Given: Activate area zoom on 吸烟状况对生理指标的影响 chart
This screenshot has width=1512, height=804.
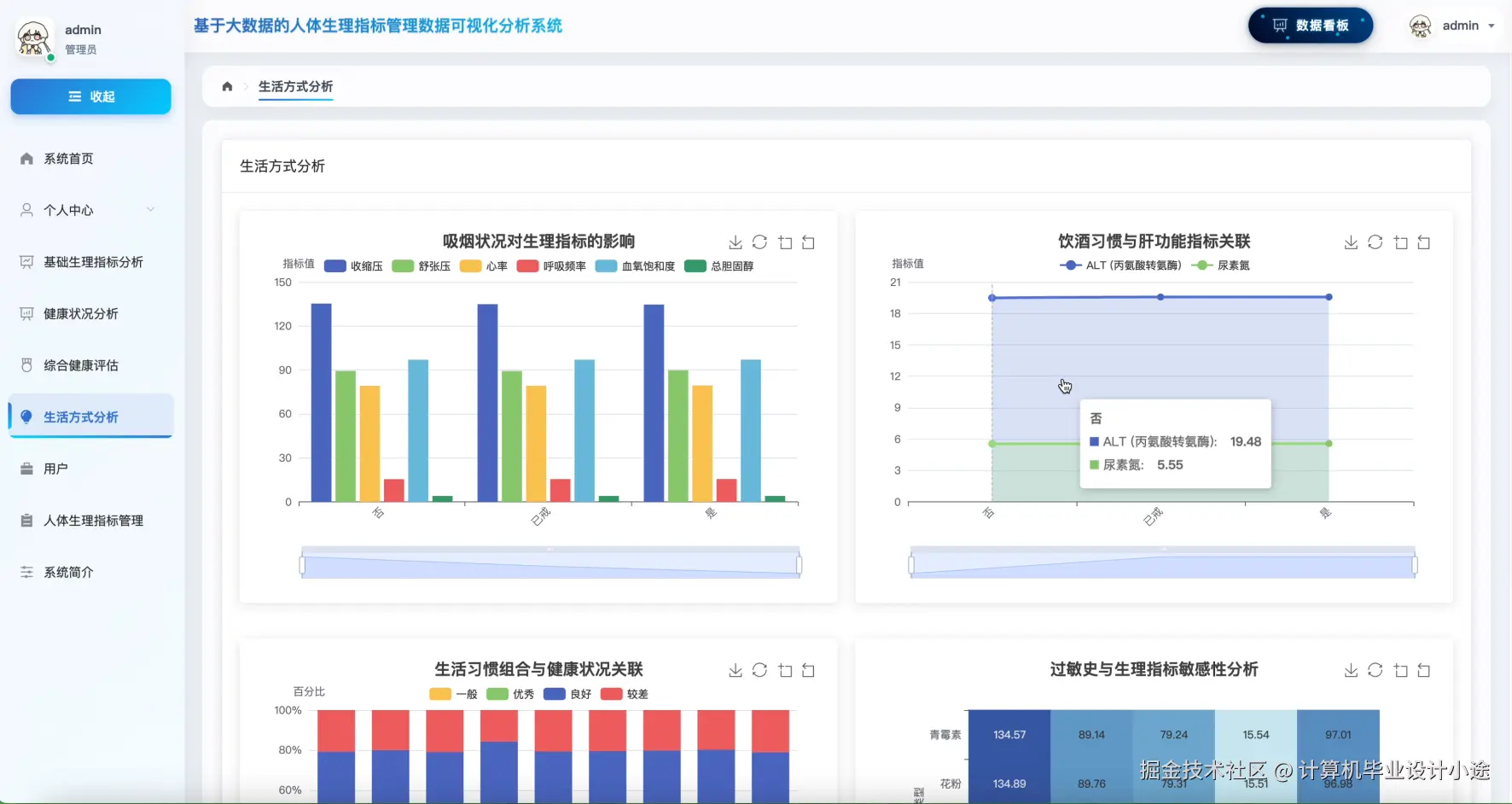Looking at the screenshot, I should pos(785,242).
